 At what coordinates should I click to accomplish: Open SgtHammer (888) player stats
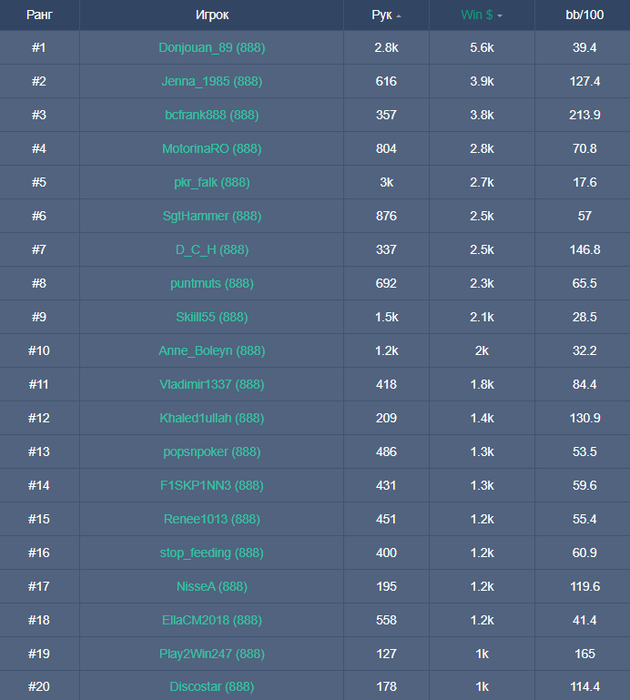(x=212, y=216)
